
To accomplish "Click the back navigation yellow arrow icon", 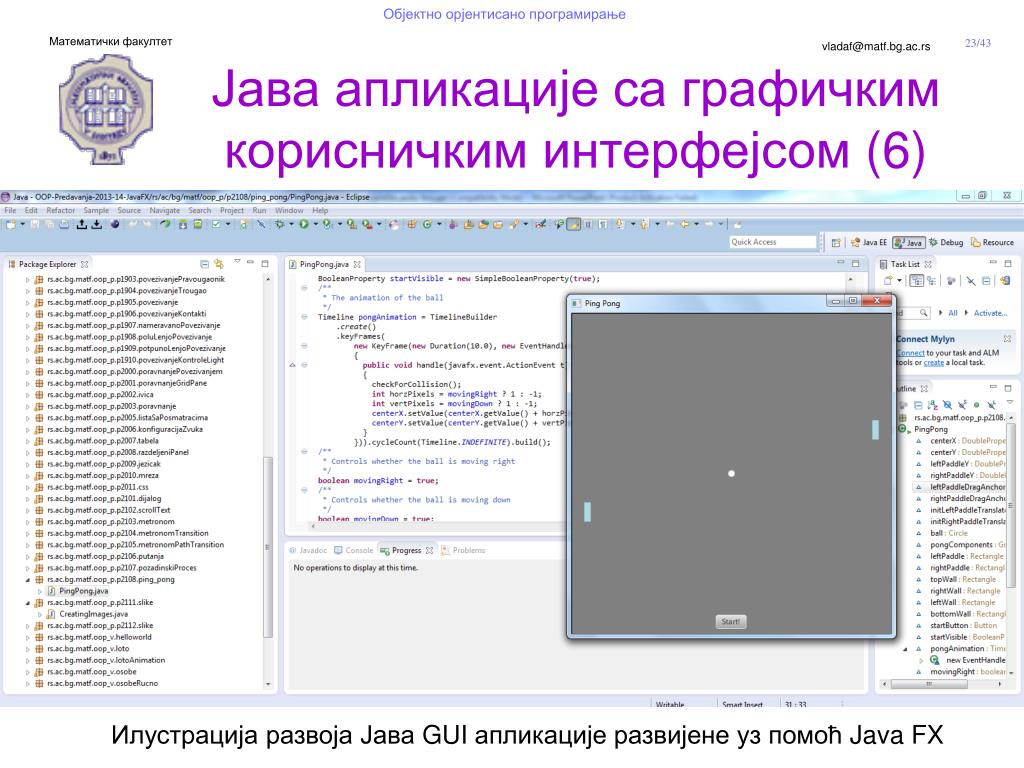I will pos(684,224).
